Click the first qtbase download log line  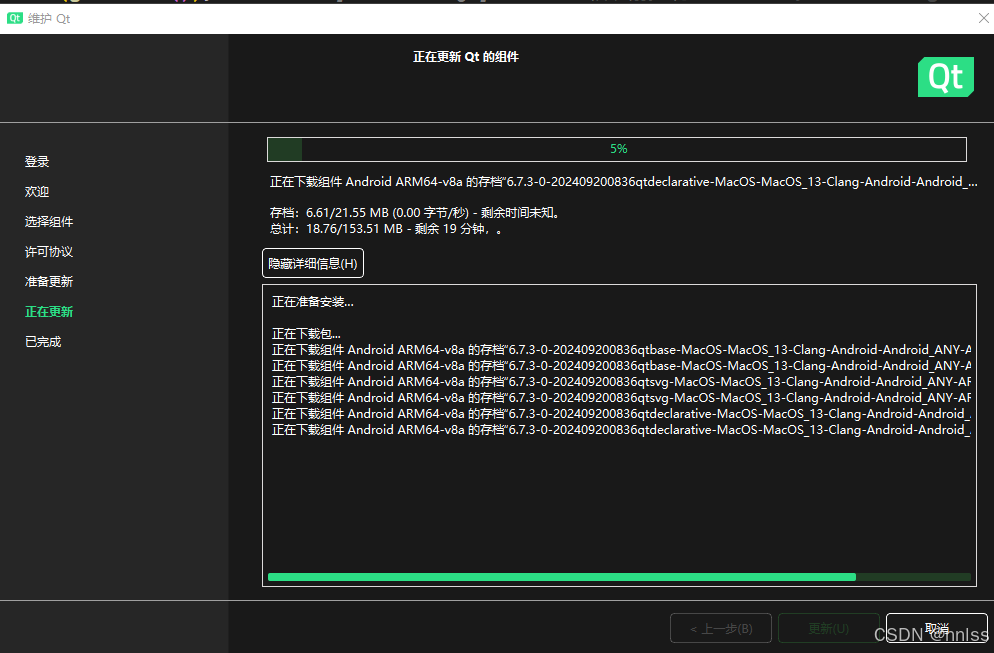pos(621,349)
